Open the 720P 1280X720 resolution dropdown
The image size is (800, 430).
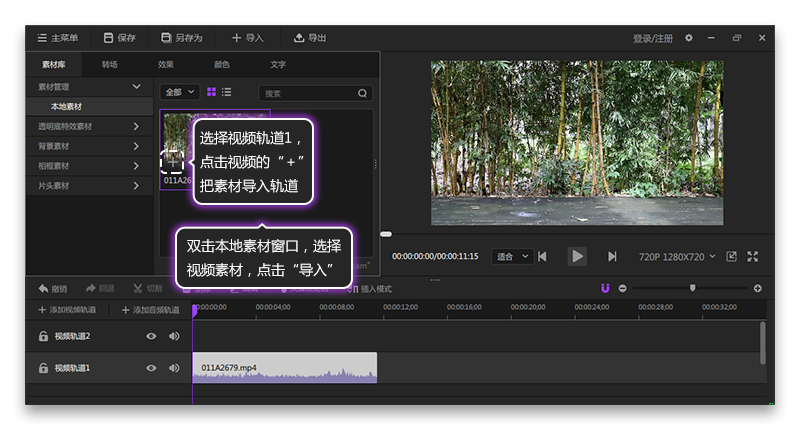coord(677,256)
